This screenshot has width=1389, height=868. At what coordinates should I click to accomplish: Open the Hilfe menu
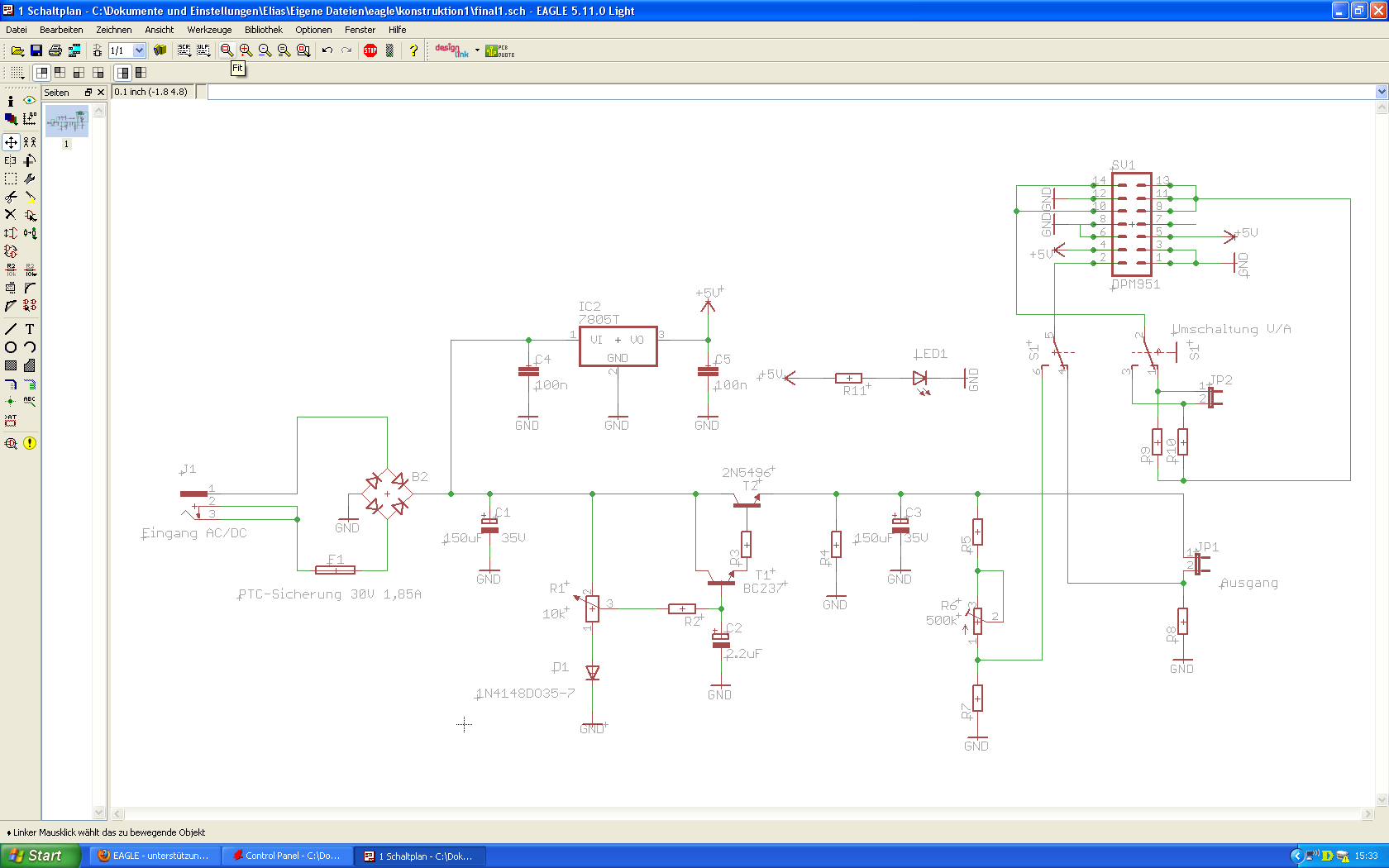pyautogui.click(x=398, y=30)
